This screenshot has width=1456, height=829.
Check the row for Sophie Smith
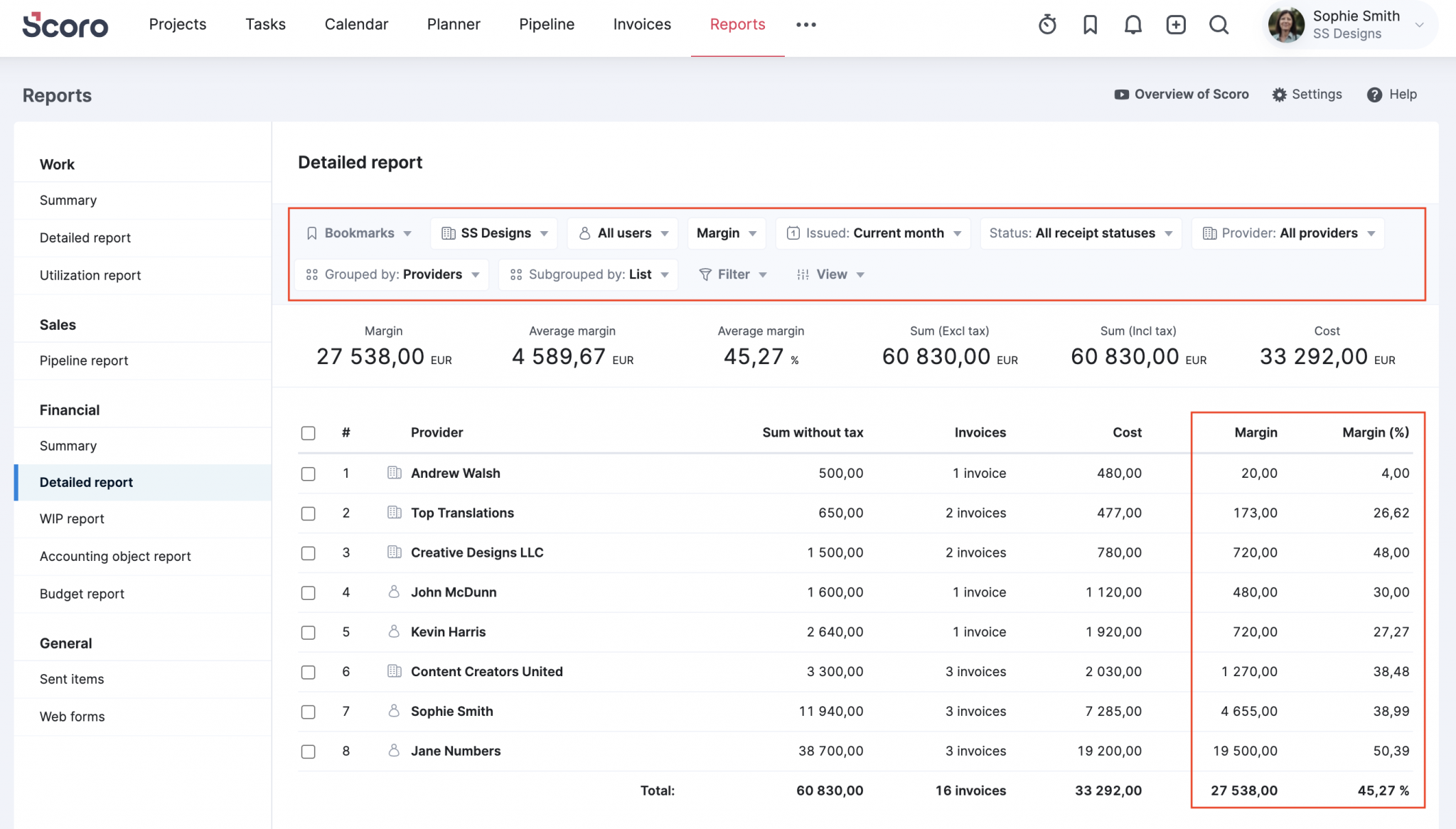(308, 712)
